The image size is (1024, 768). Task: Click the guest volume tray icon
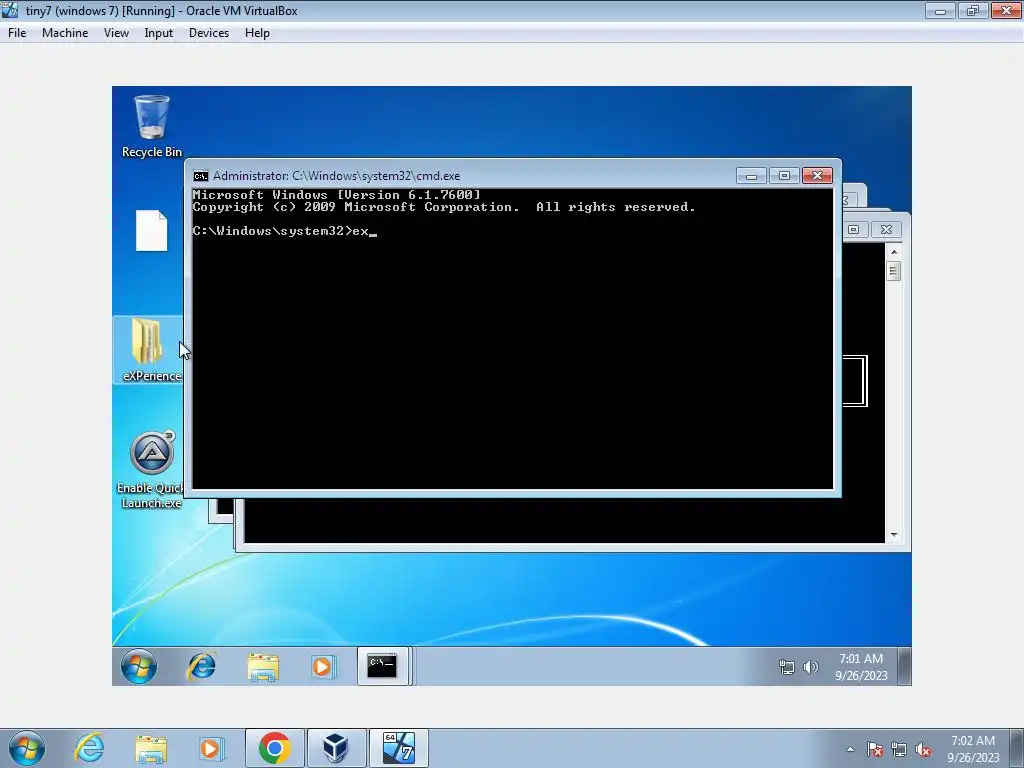810,667
